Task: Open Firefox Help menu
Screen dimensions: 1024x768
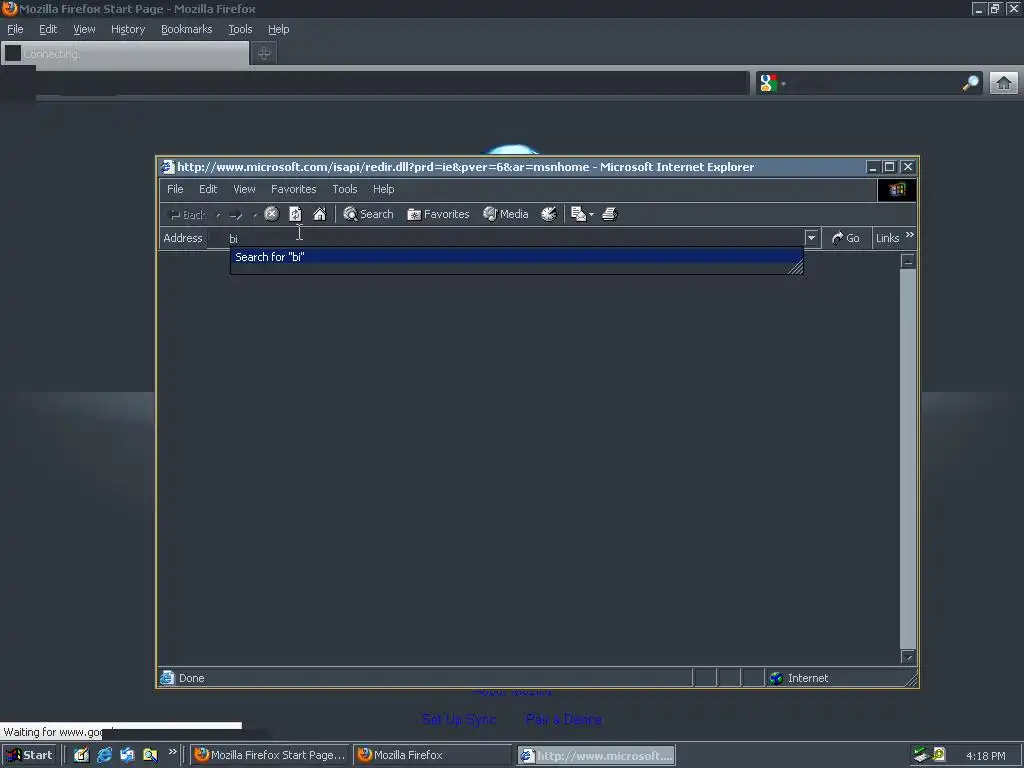Action: click(x=278, y=29)
